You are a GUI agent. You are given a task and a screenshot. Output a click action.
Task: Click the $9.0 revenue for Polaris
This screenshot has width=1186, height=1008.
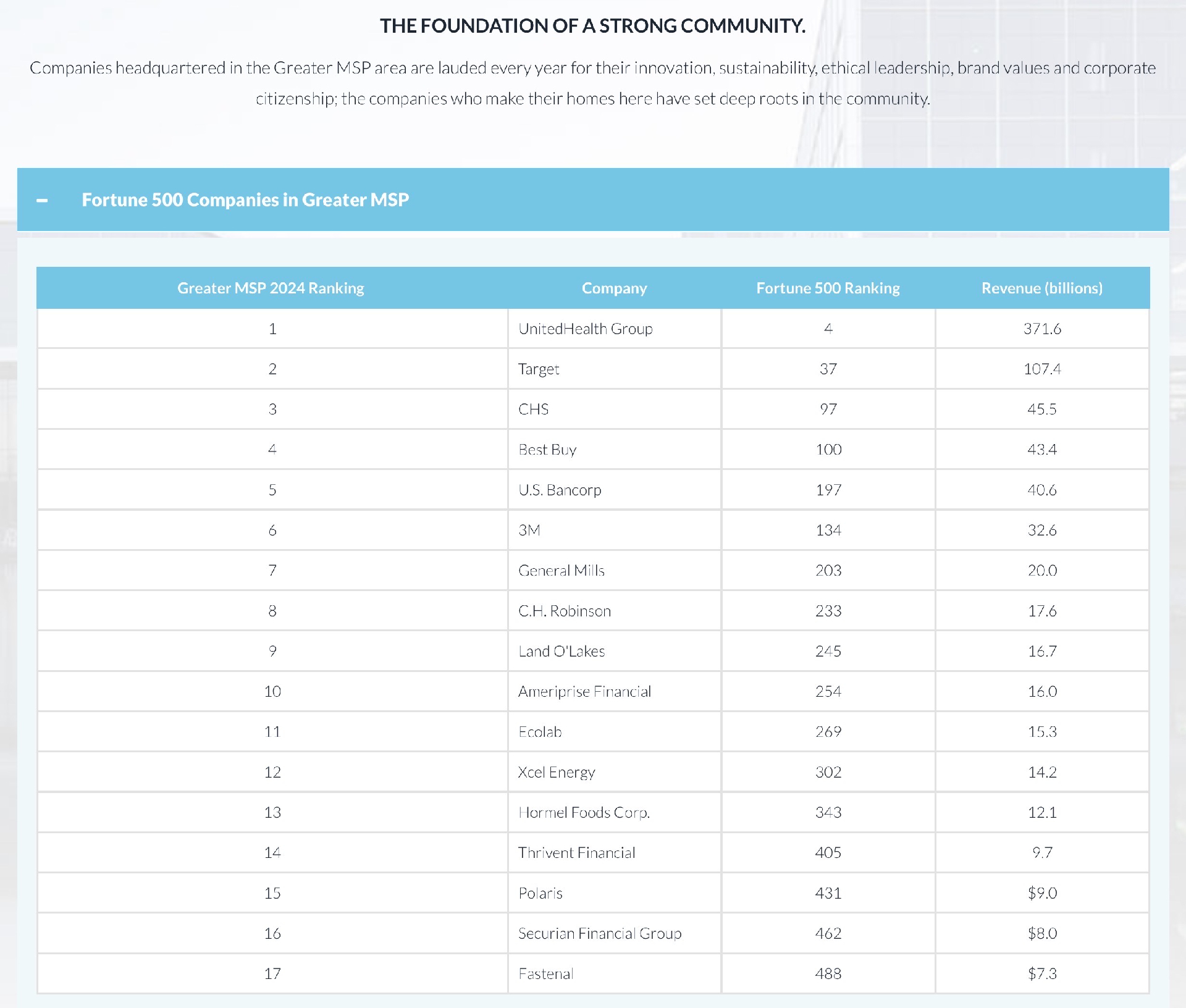(1042, 893)
